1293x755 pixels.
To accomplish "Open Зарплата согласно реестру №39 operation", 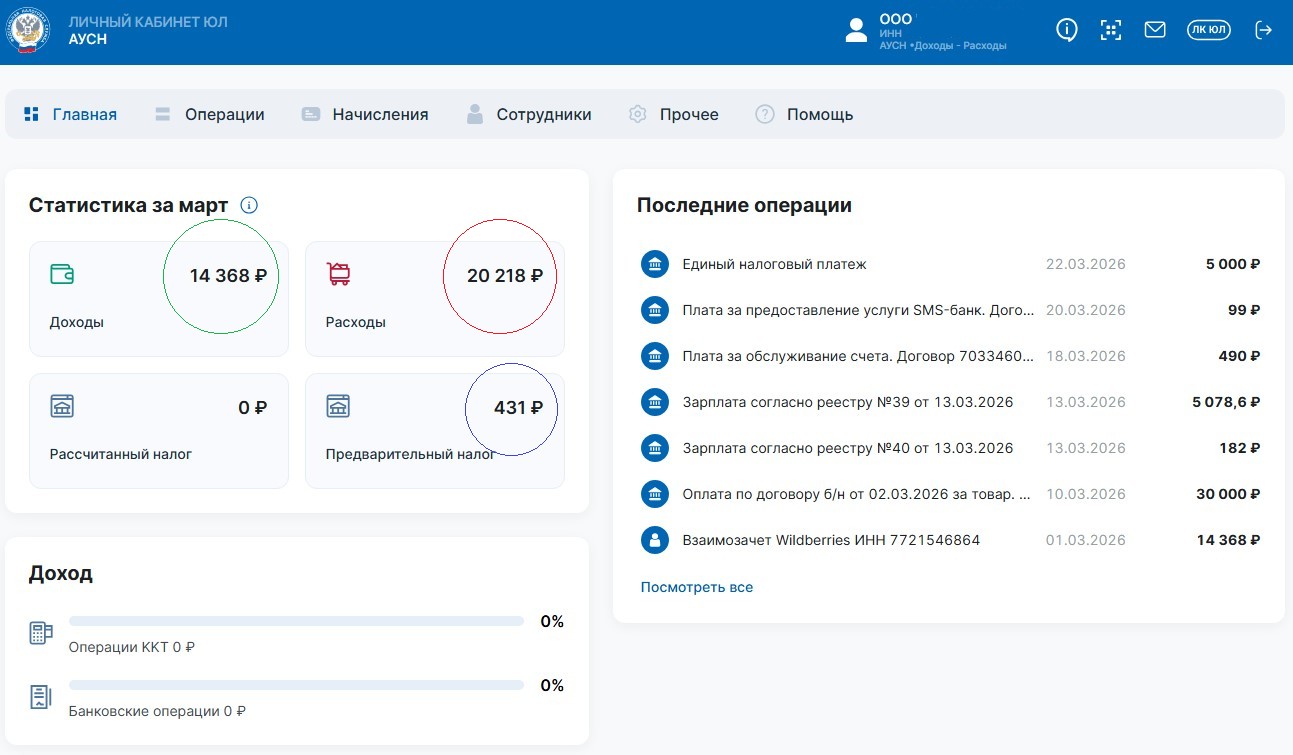I will (x=950, y=402).
